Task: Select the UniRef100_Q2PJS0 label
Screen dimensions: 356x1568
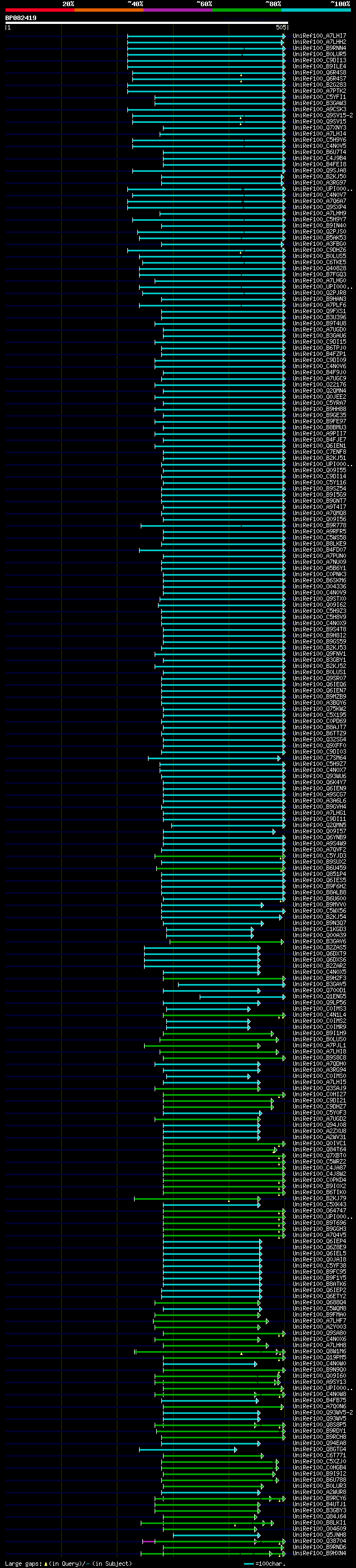Action: pos(319,232)
